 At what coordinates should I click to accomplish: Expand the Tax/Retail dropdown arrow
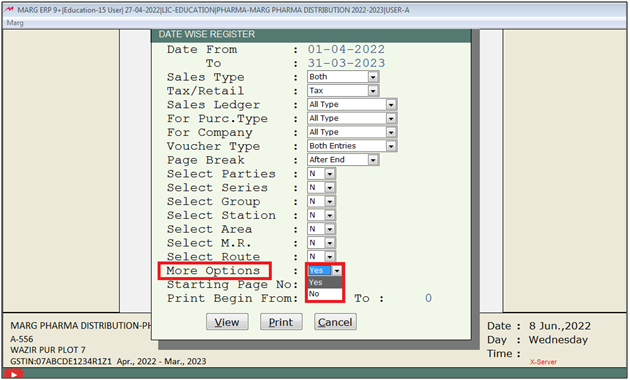point(373,91)
